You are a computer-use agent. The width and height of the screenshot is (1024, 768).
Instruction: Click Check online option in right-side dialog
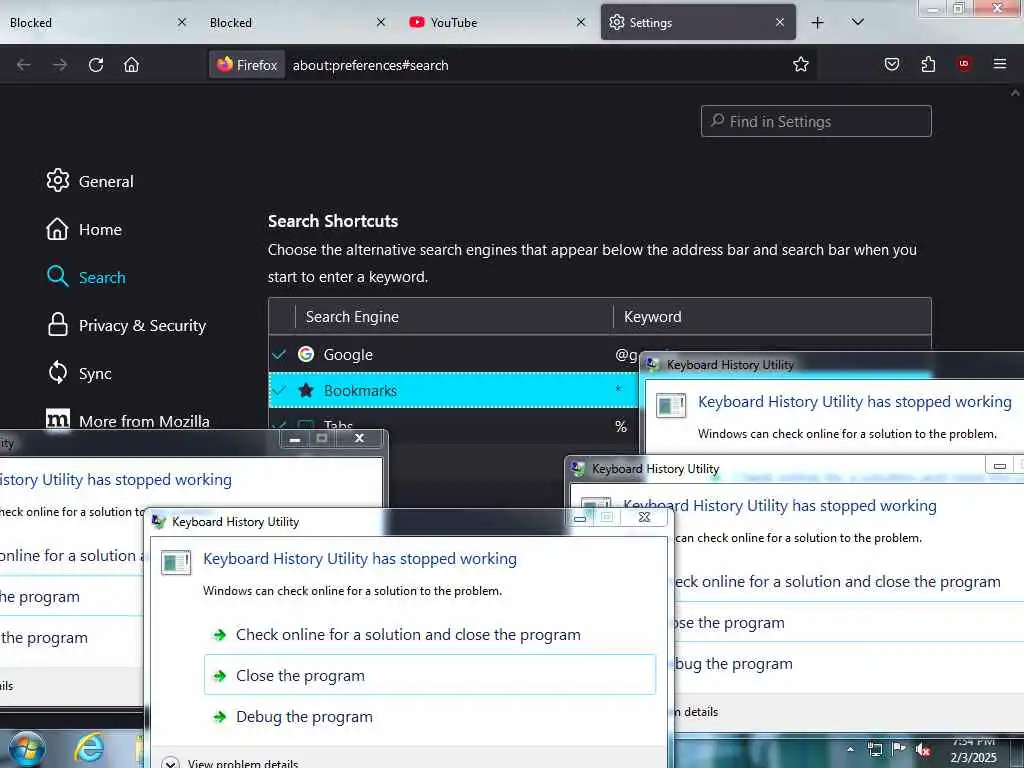coord(837,581)
